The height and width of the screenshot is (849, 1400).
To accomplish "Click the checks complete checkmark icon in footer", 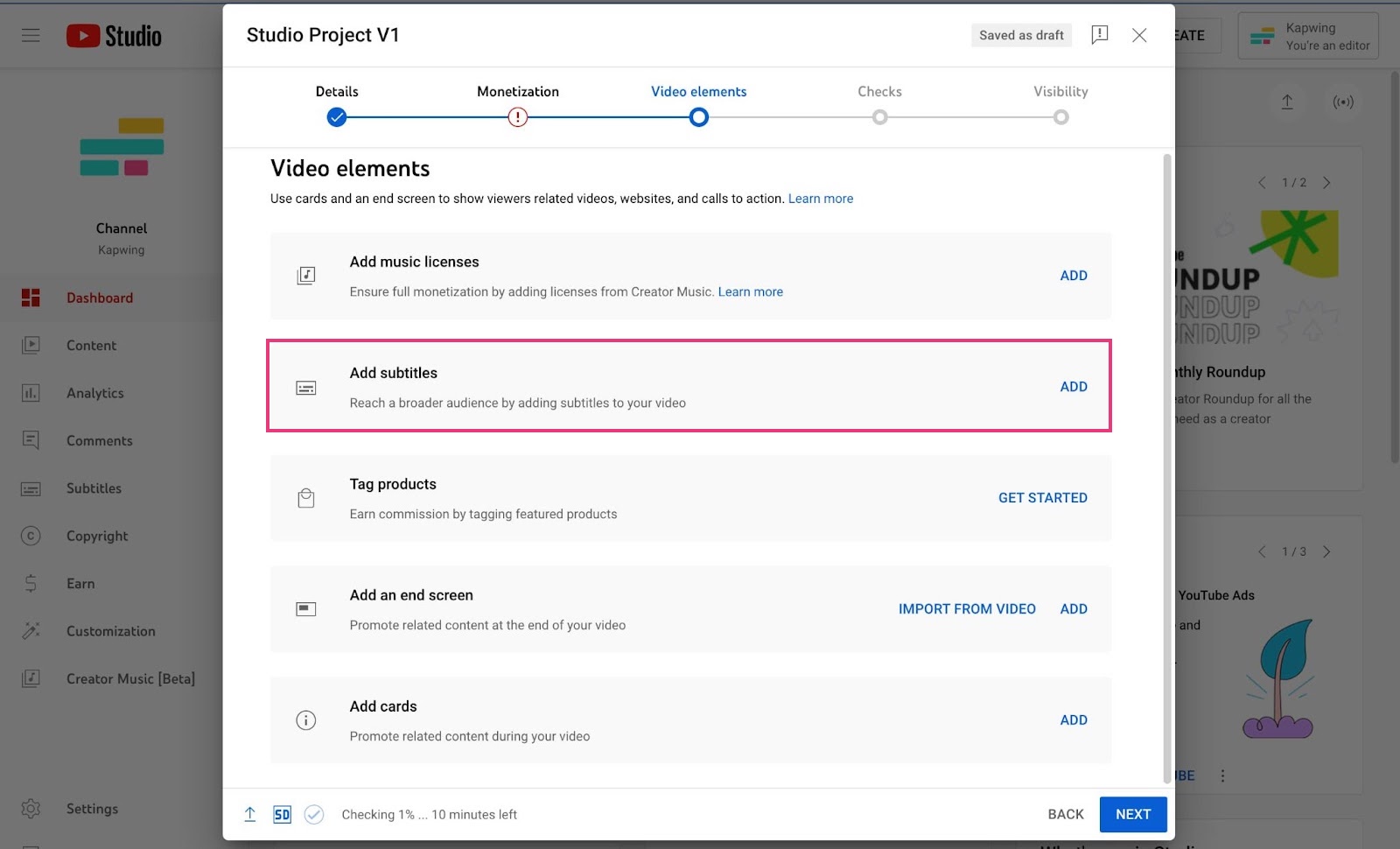I will 314,815.
